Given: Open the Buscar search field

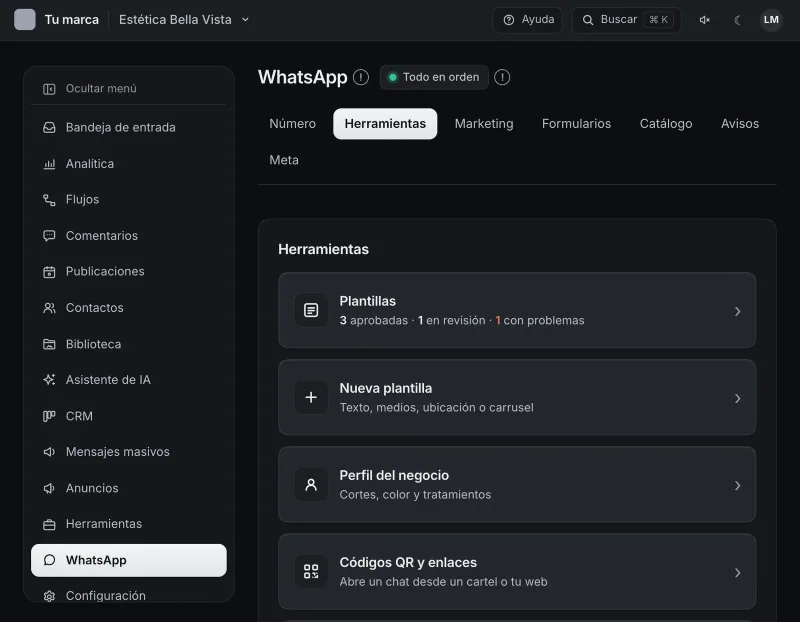Looking at the screenshot, I should coord(627,20).
